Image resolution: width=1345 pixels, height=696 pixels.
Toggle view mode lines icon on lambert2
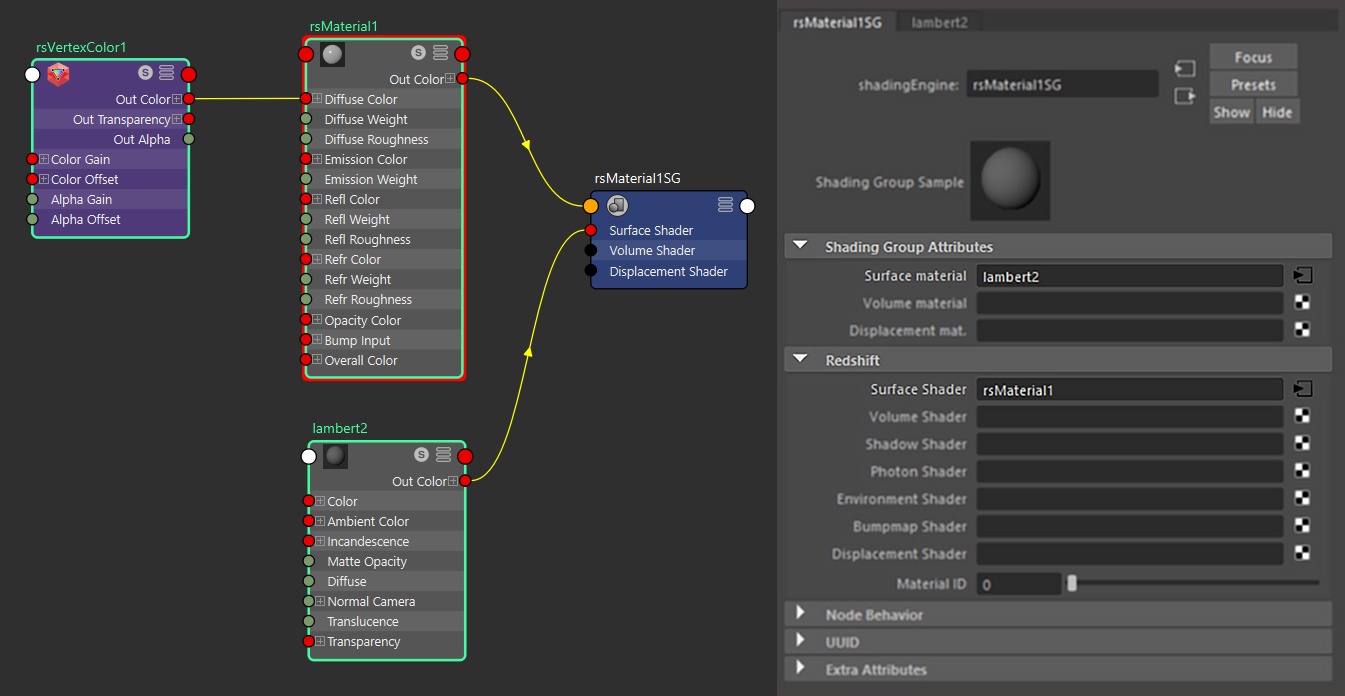pyautogui.click(x=442, y=455)
